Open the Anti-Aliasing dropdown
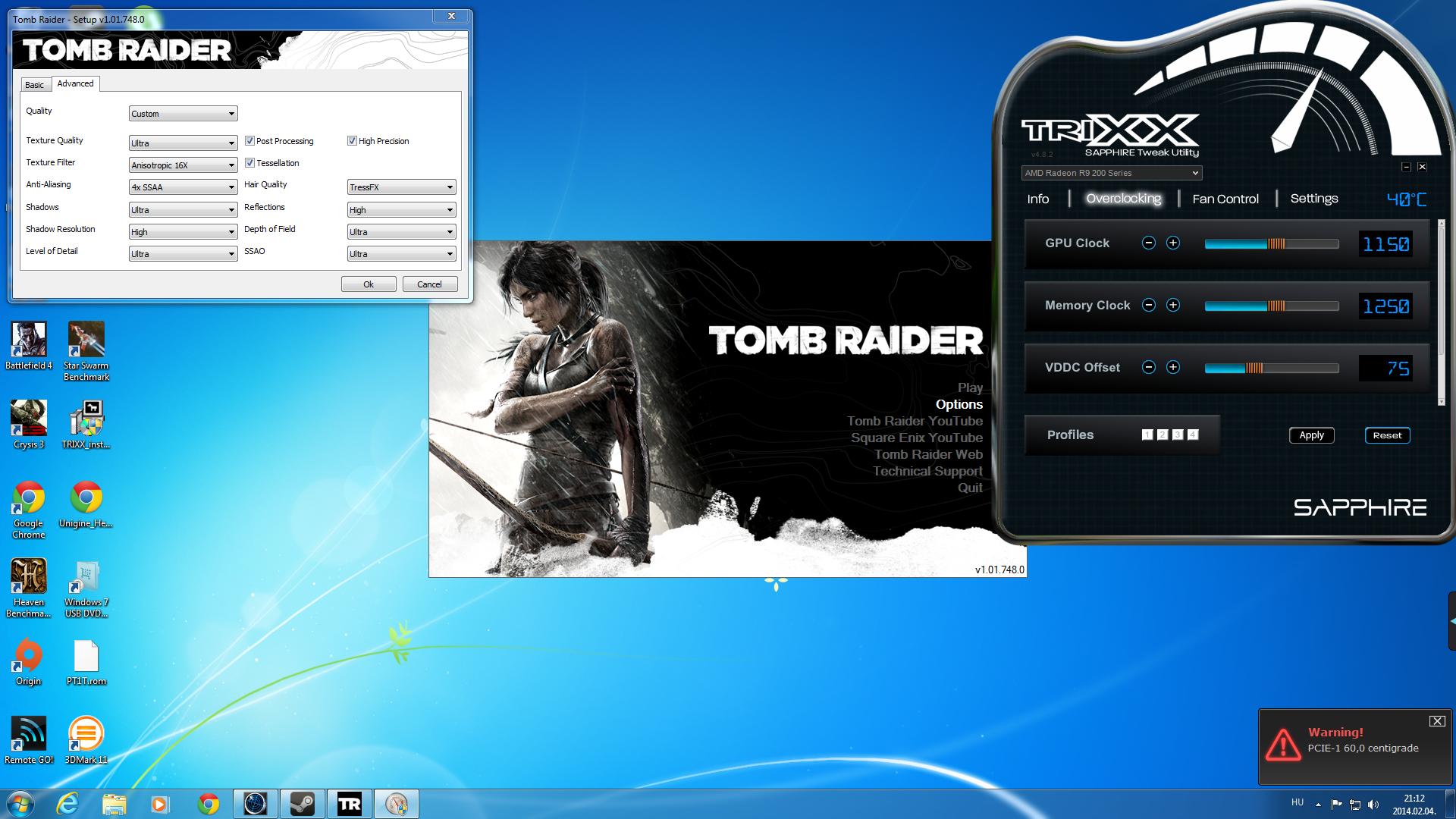Viewport: 1456px width, 819px height. (x=183, y=187)
